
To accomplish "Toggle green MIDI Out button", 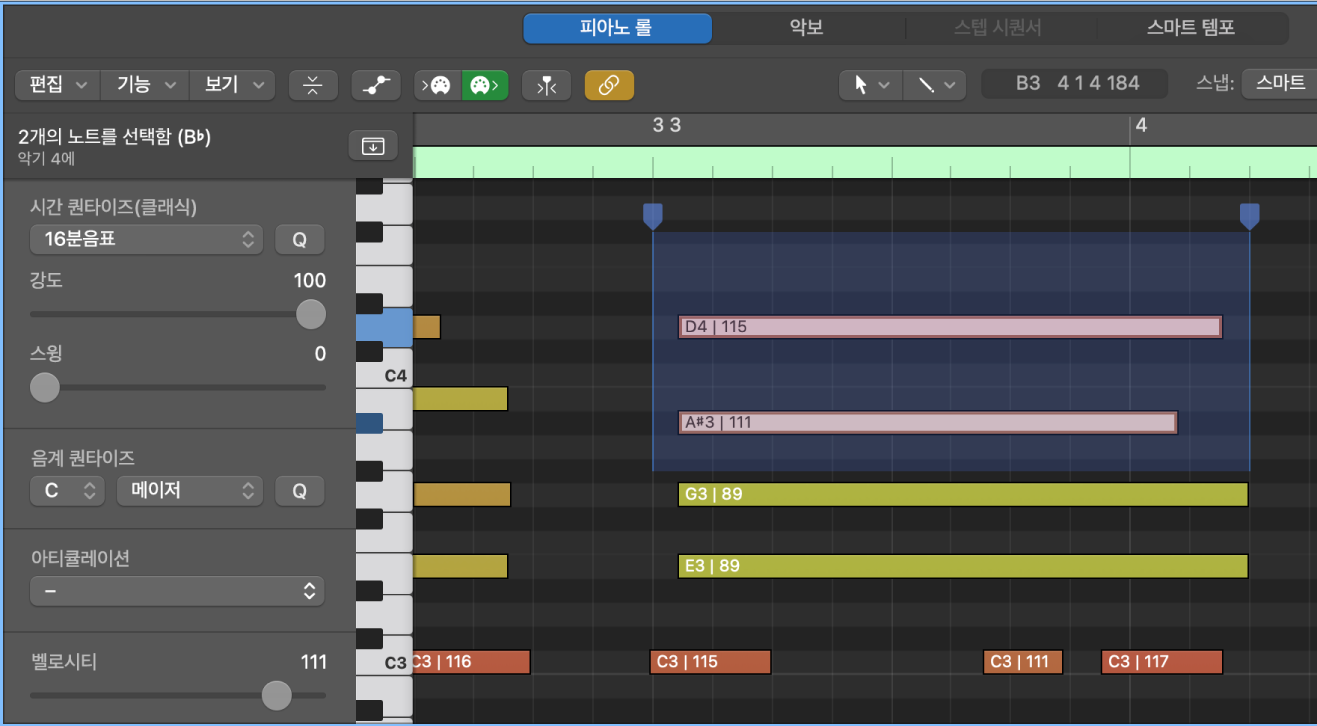I will pos(485,85).
